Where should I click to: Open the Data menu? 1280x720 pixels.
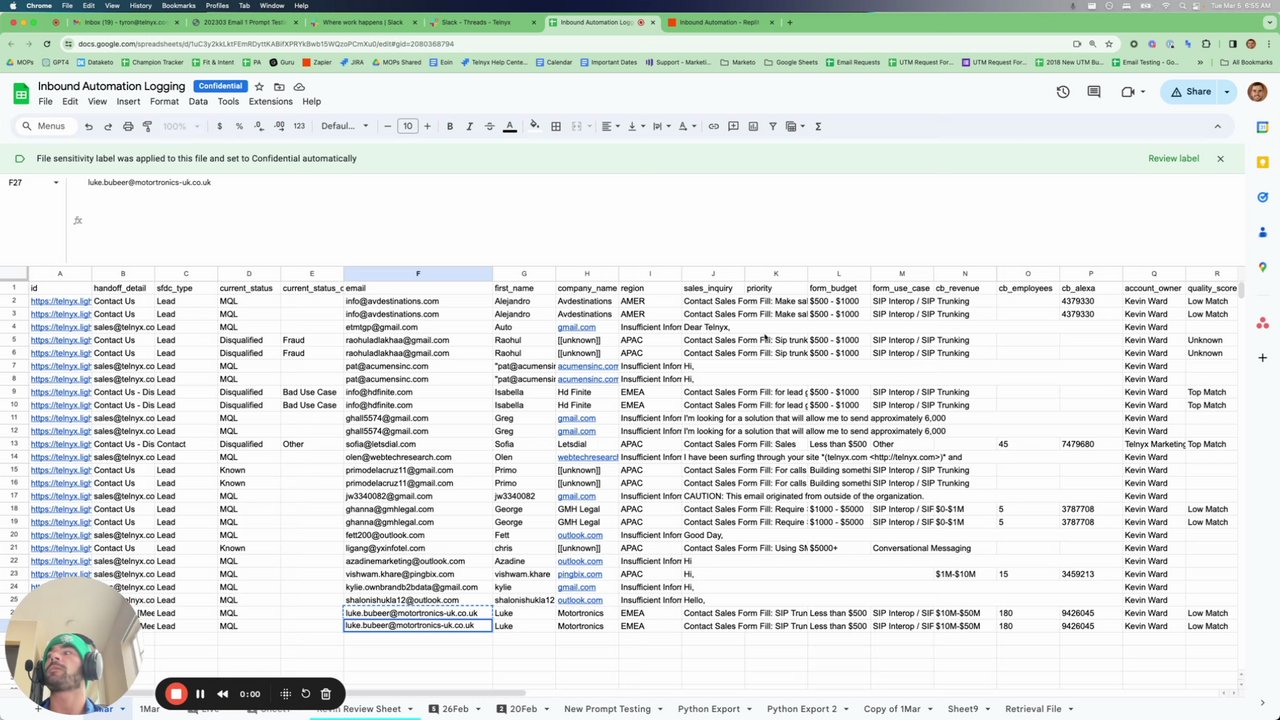click(x=198, y=102)
